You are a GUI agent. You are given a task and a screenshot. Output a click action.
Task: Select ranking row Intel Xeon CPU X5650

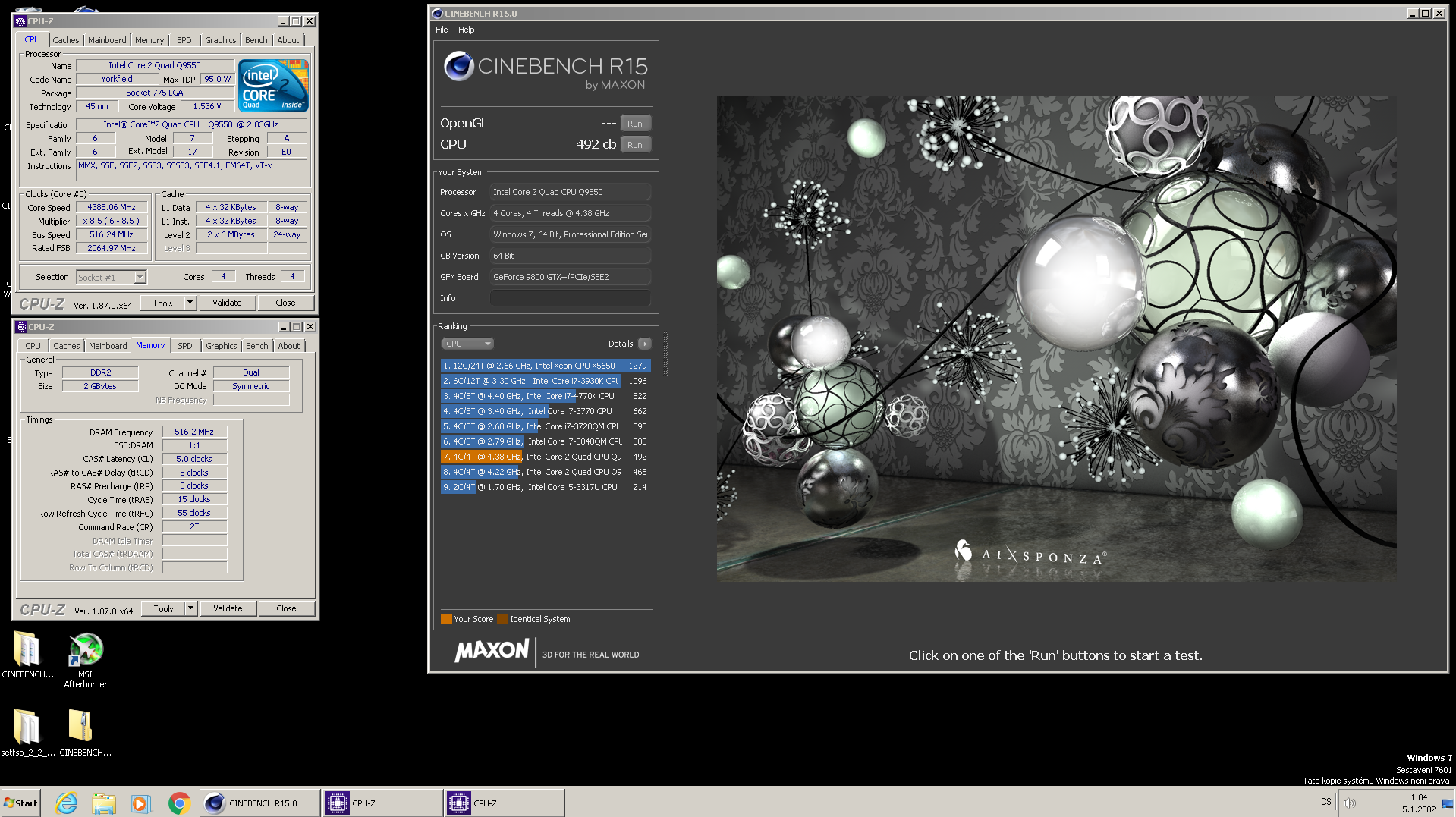546,366
